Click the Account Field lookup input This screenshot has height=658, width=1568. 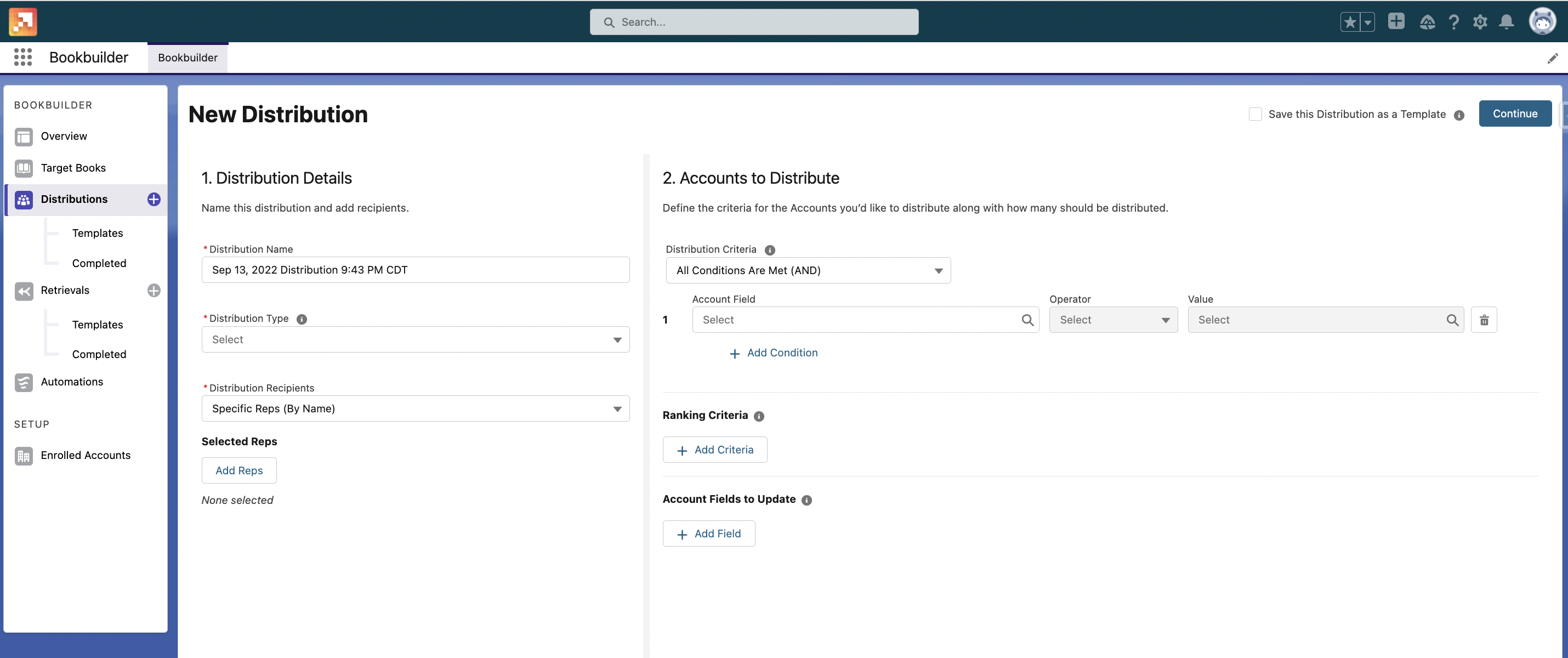[865, 320]
